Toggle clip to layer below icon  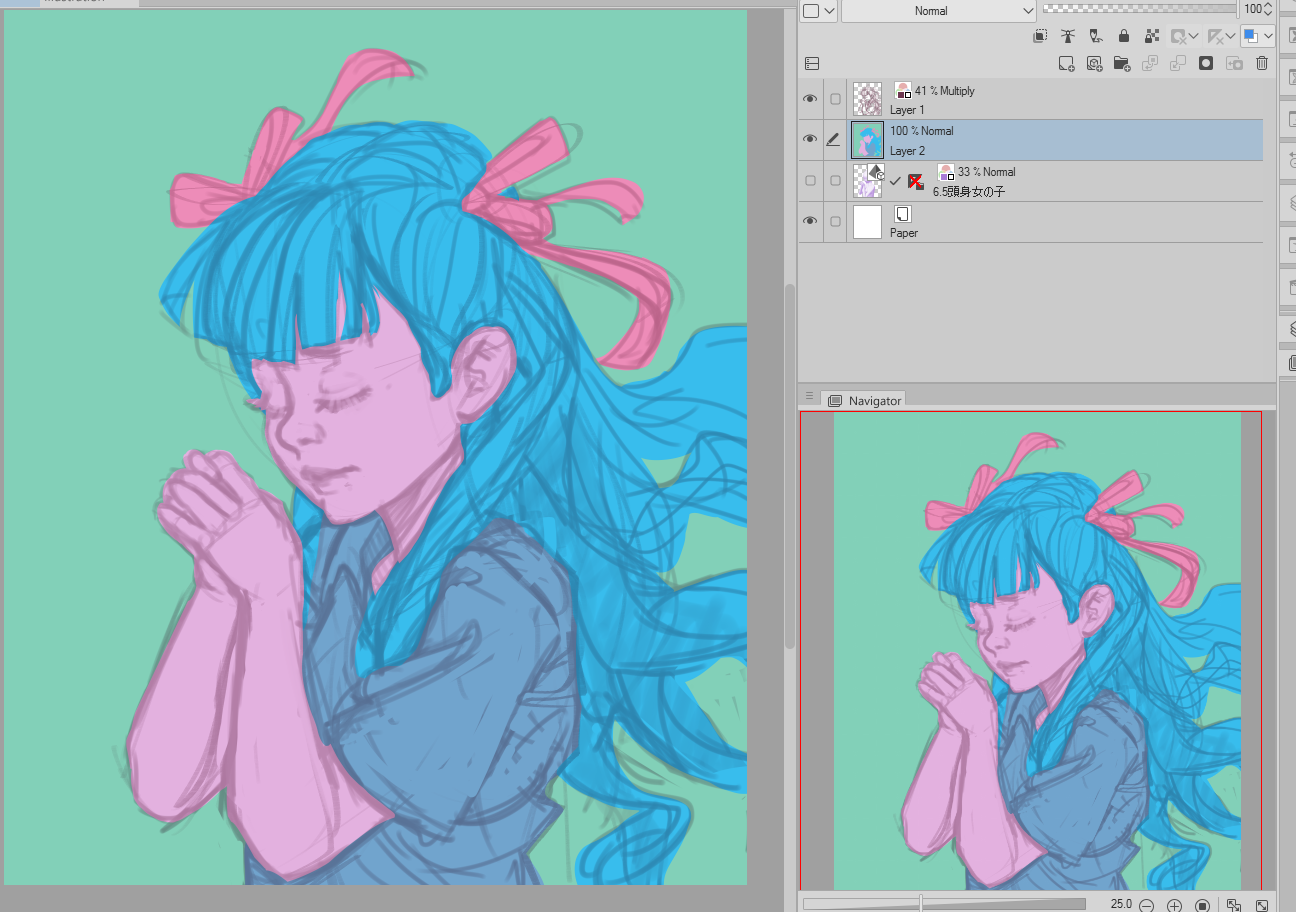1040,36
